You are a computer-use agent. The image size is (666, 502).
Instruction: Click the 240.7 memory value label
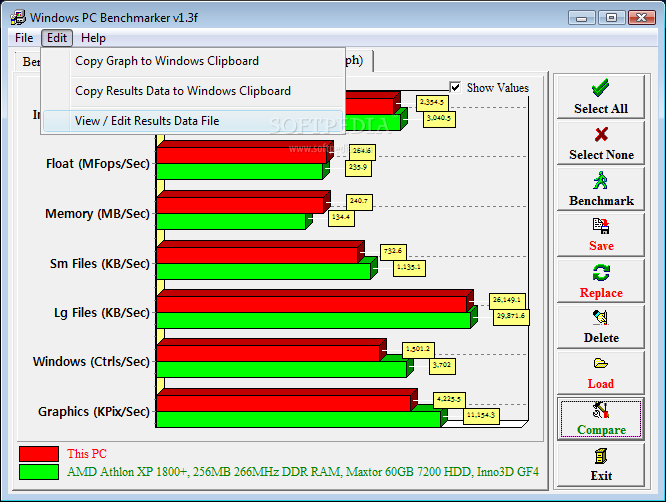pos(359,201)
